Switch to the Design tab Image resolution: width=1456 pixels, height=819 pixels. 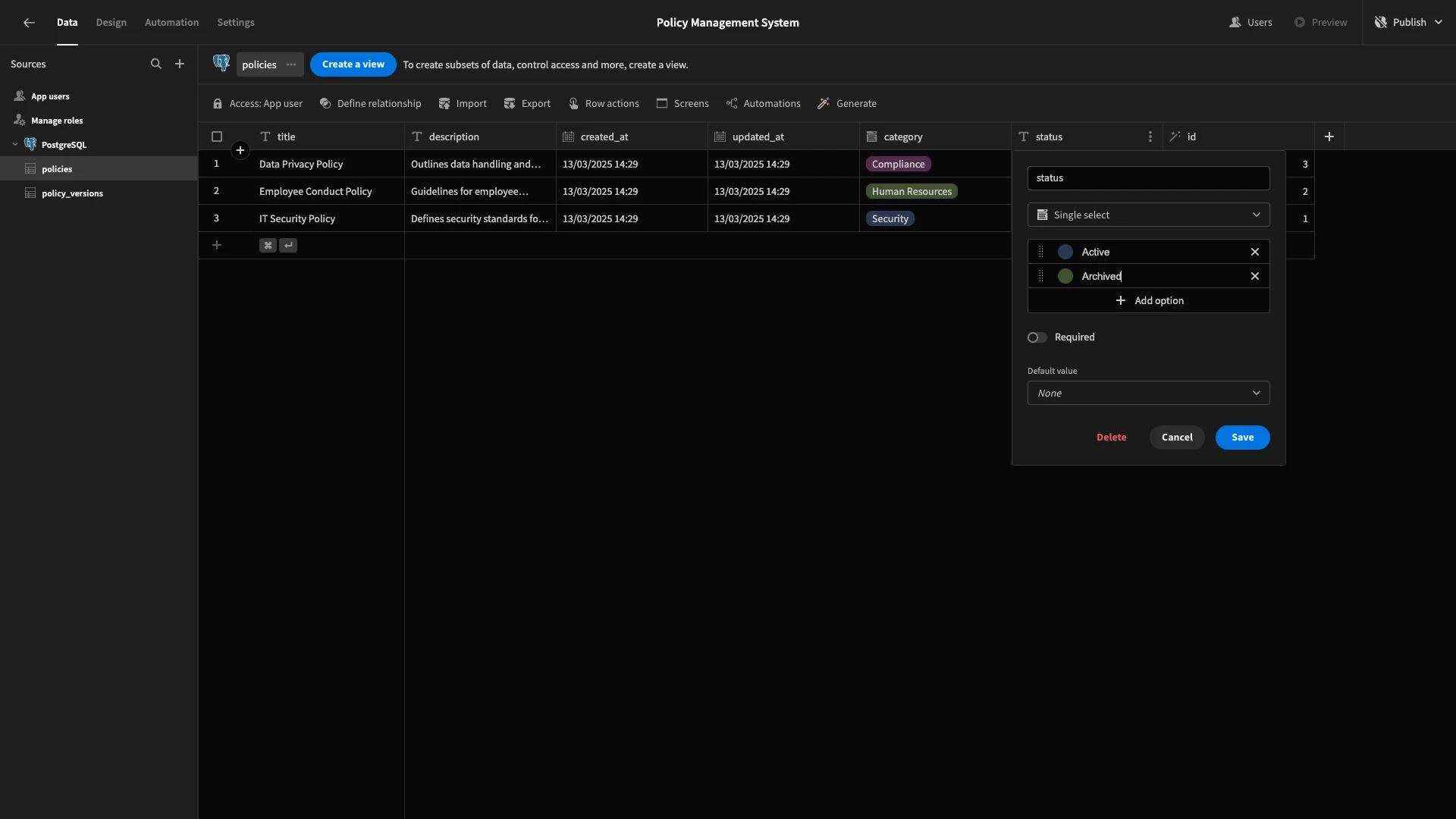(x=111, y=23)
